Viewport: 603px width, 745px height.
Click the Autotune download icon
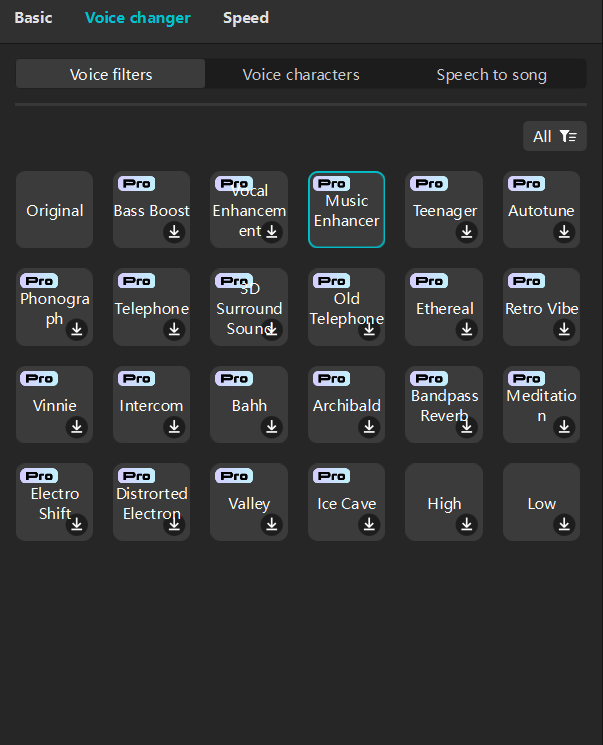tap(564, 232)
